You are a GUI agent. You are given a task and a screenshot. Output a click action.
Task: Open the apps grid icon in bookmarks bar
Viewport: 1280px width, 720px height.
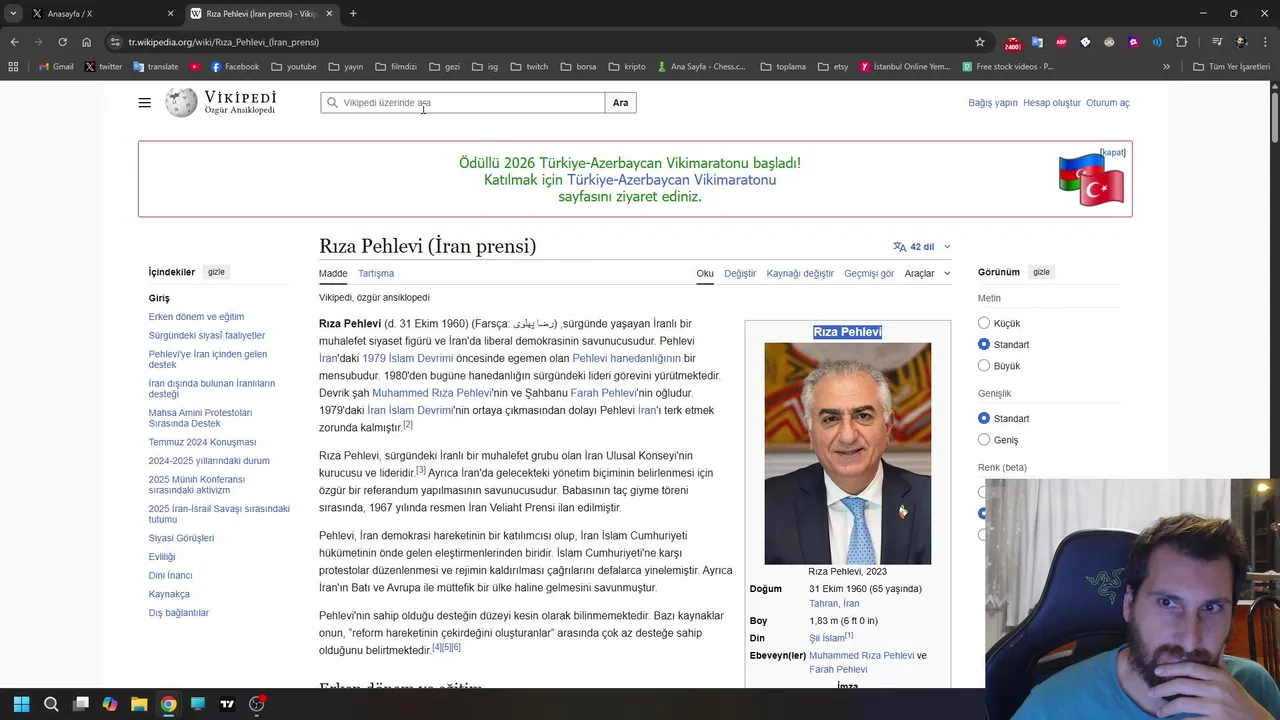pos(13,67)
